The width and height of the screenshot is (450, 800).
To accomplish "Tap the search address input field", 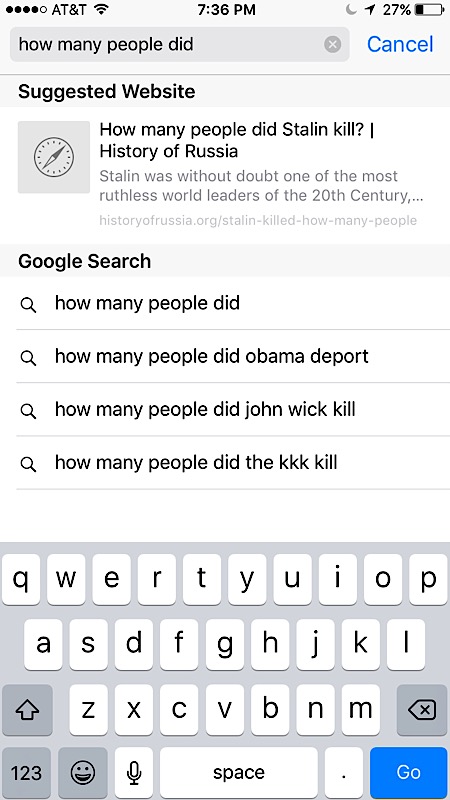I will pyautogui.click(x=166, y=44).
